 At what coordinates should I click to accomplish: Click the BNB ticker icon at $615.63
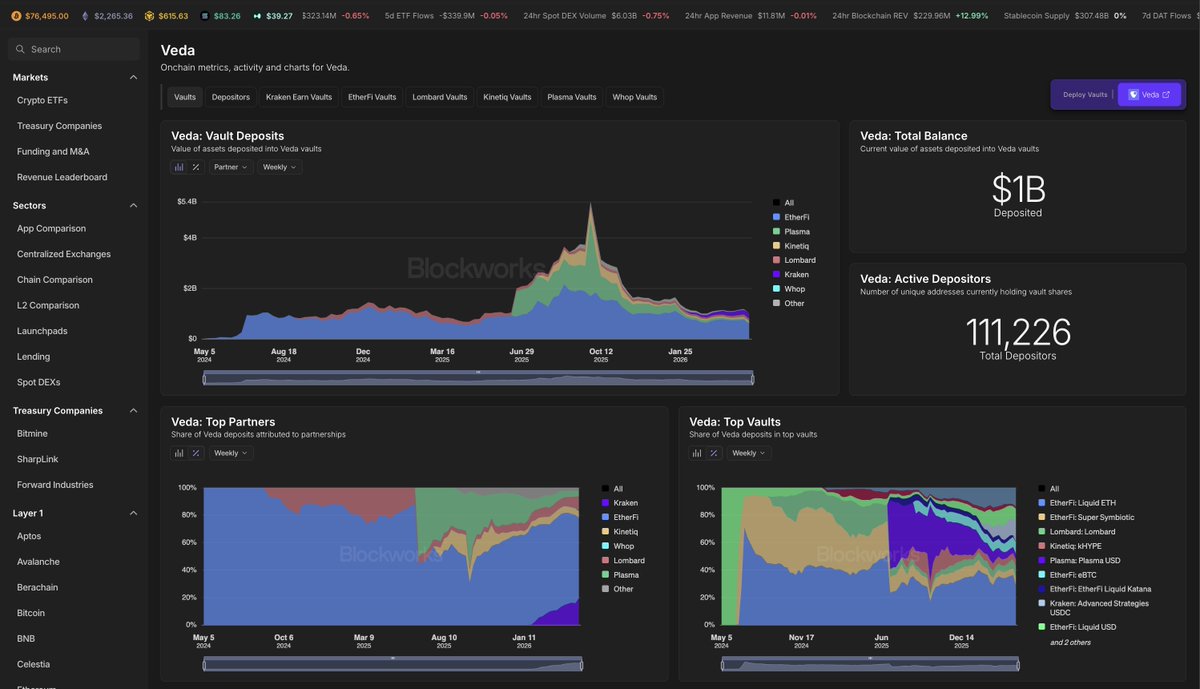(x=149, y=16)
